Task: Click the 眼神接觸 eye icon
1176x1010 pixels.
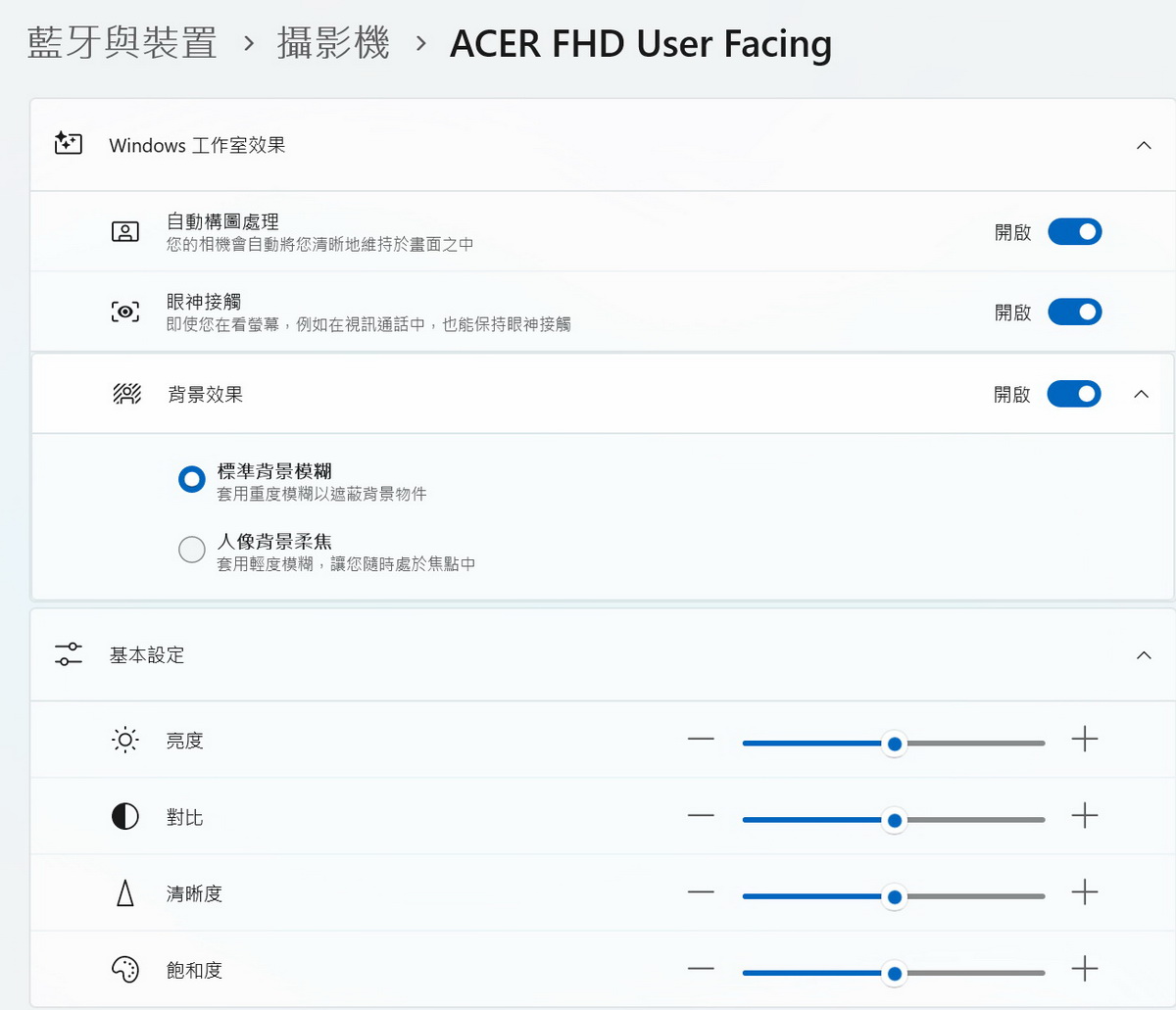Action: tap(124, 313)
